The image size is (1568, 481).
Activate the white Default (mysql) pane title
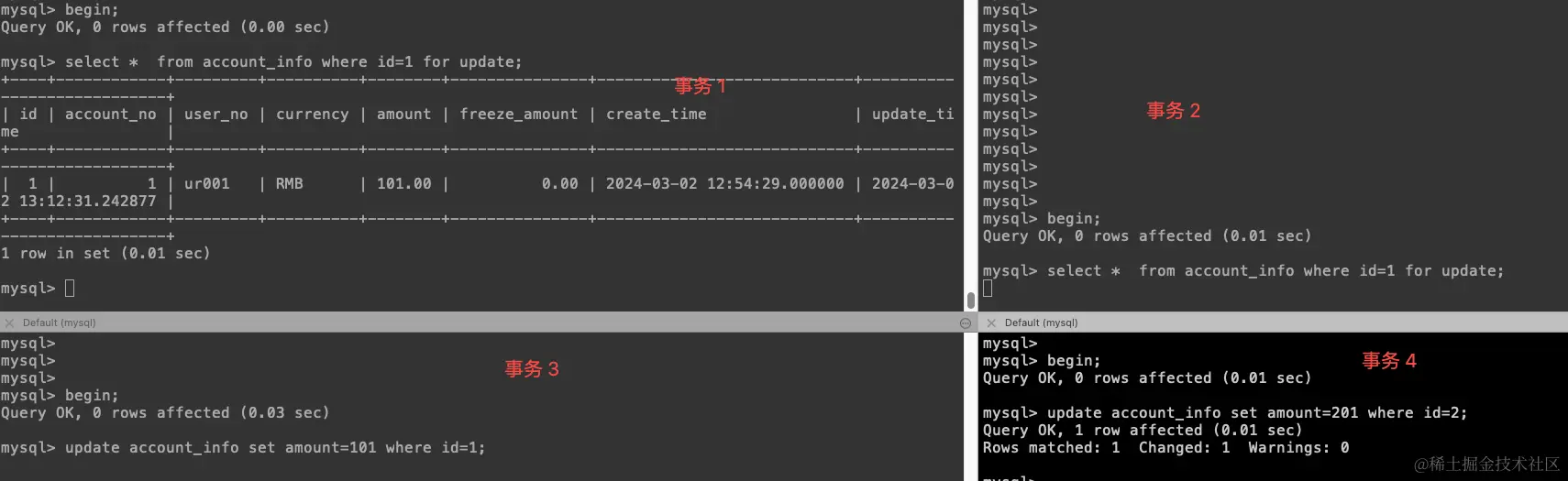[1041, 322]
